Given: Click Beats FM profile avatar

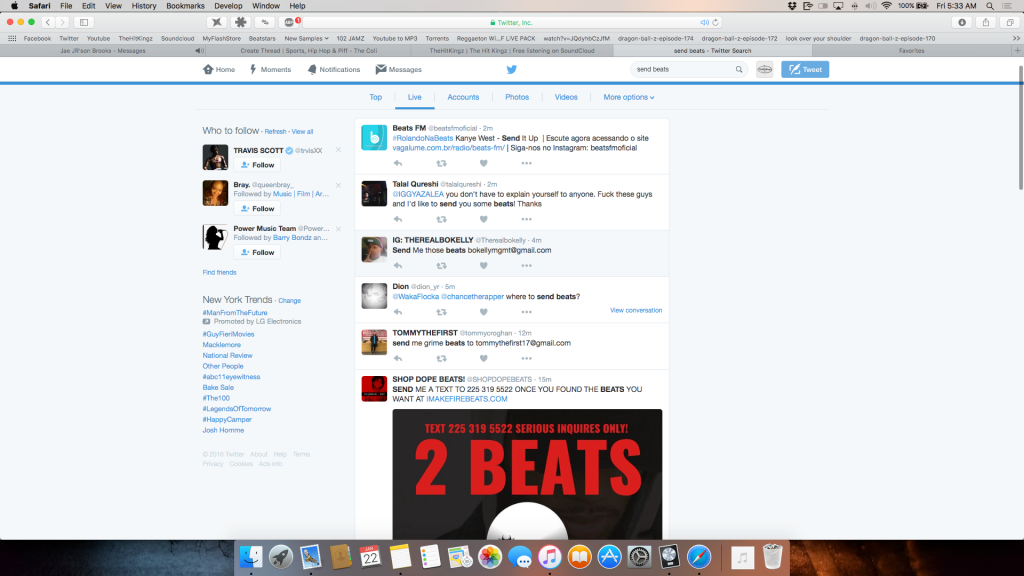Looking at the screenshot, I should [x=374, y=138].
